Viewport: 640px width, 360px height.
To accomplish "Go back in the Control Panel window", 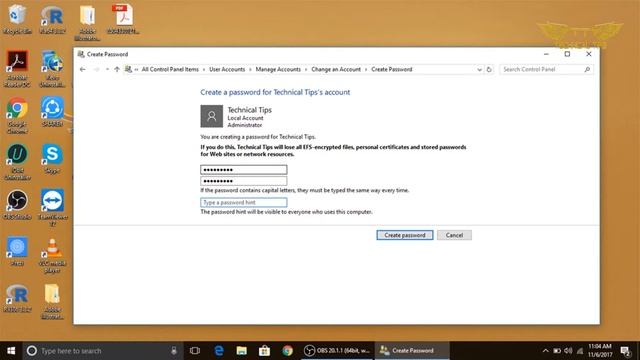I will (83, 69).
